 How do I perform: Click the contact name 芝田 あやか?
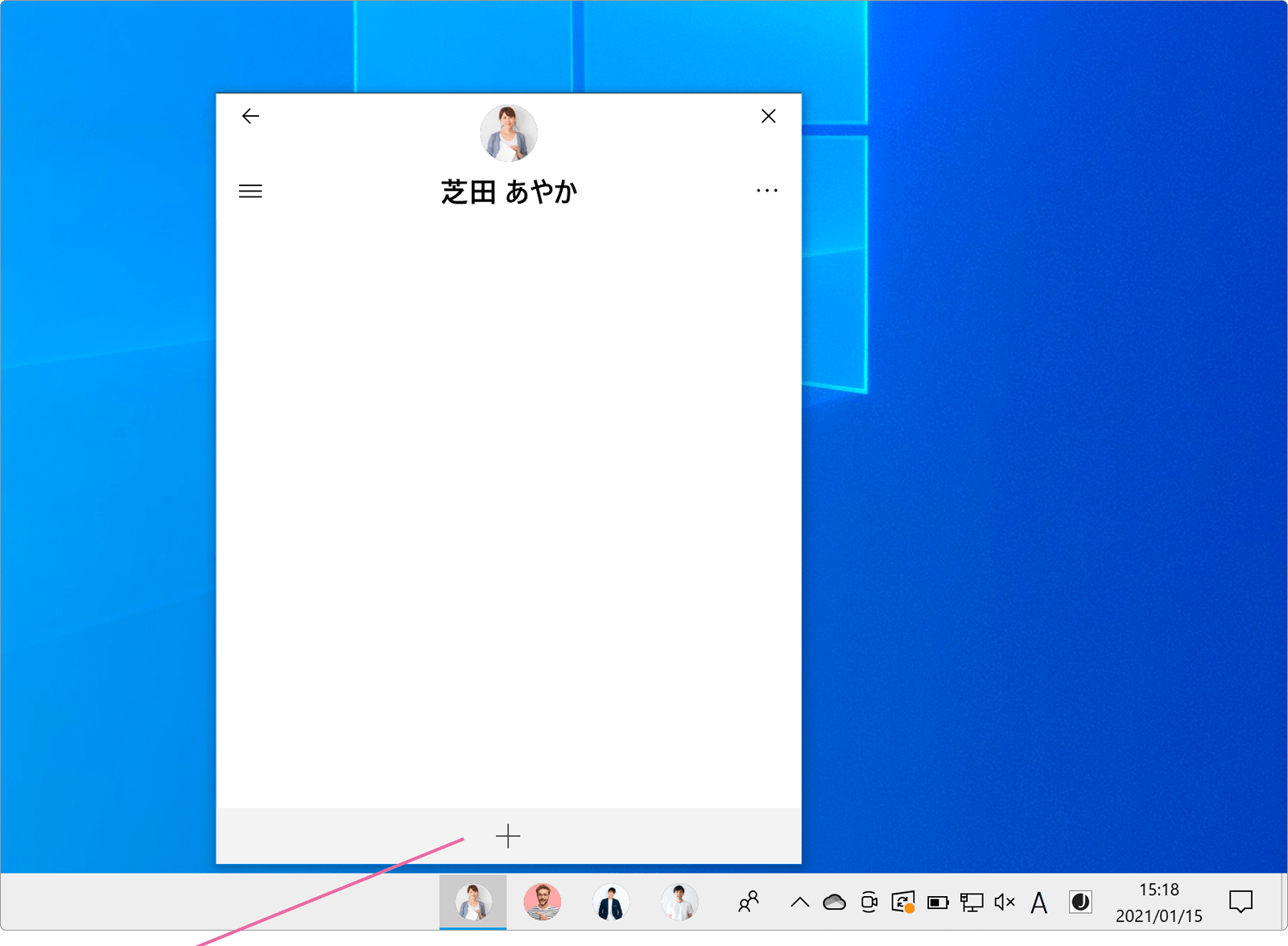click(x=509, y=192)
